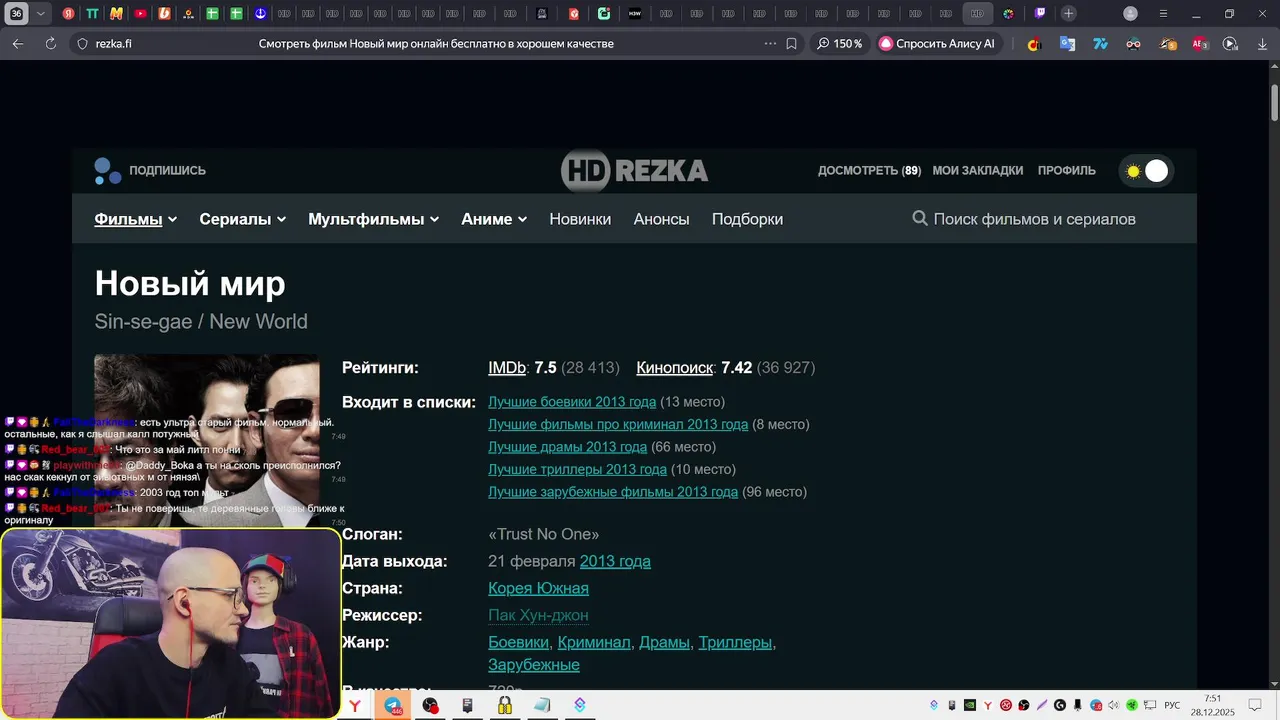Open the notification center icon
The height and width of the screenshot is (720, 1280).
coord(1255,705)
